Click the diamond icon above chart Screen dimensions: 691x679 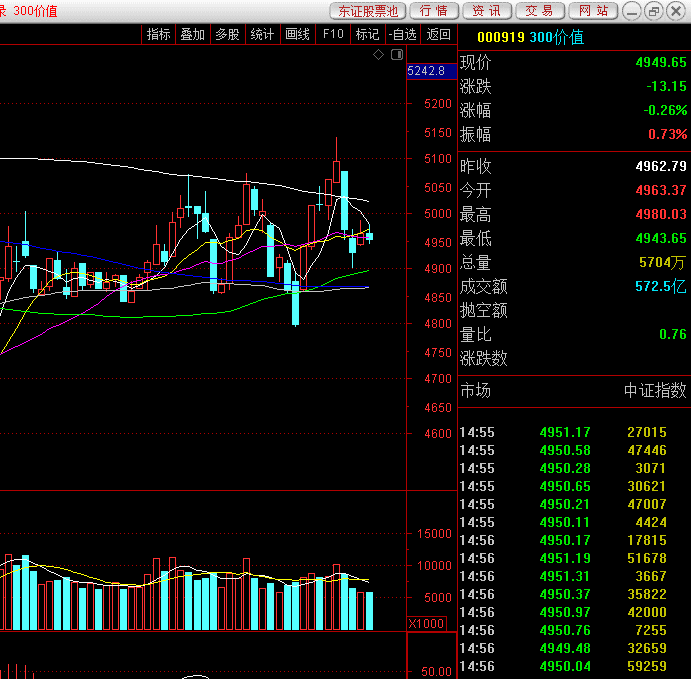(378, 55)
